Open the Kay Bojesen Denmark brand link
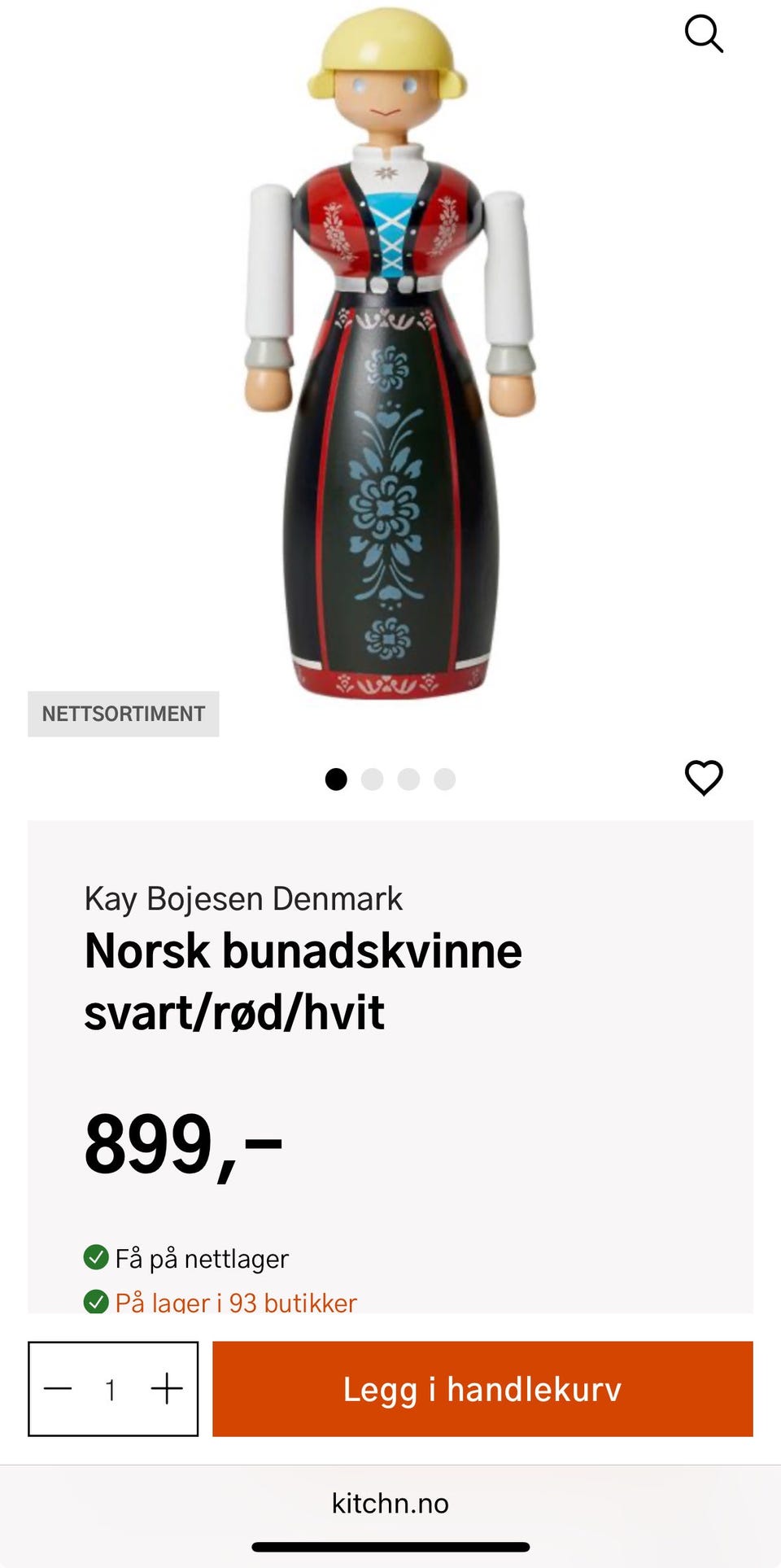This screenshot has height=1568, width=781. 243,898
